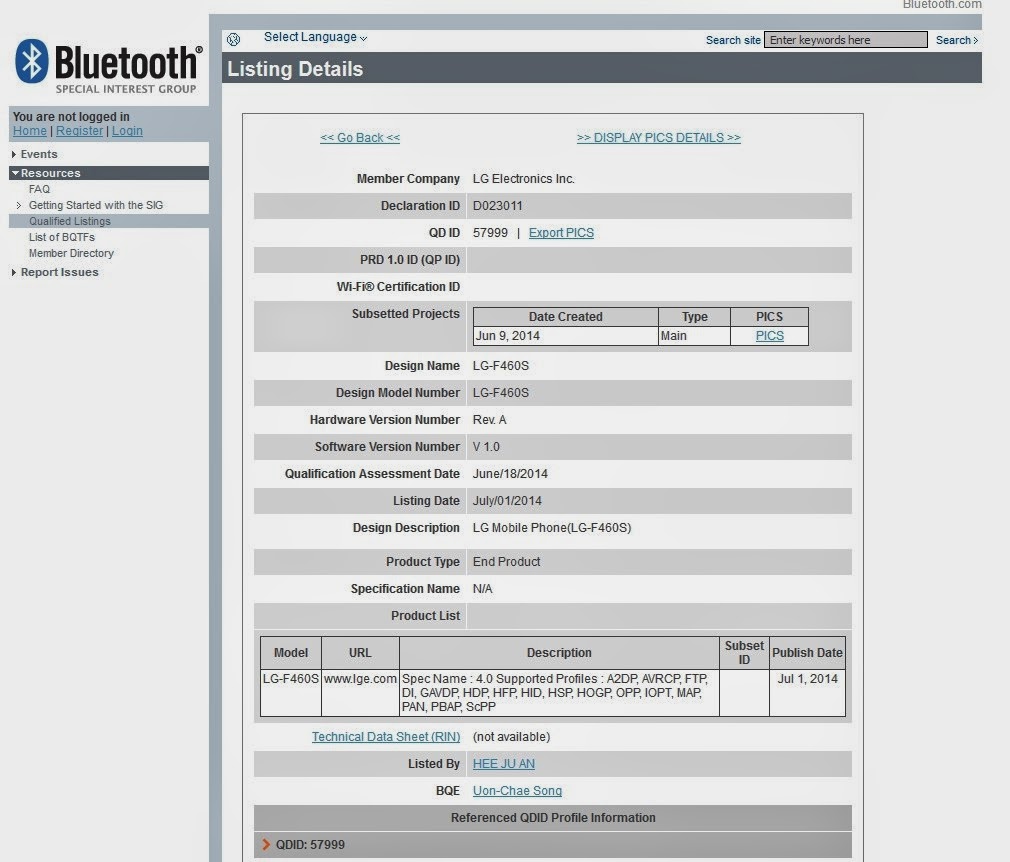Expand the Events menu section
Viewport: 1010px width, 862px height.
(35, 154)
